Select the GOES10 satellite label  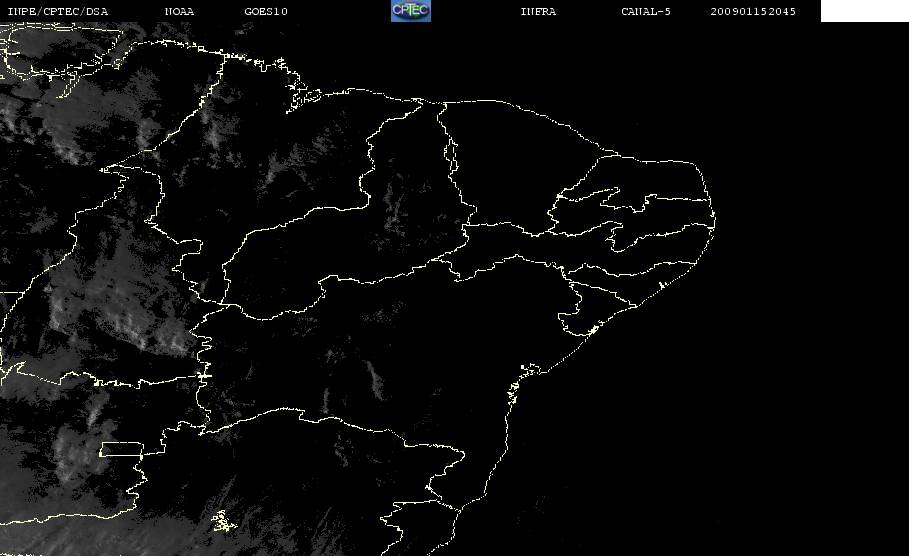266,11
